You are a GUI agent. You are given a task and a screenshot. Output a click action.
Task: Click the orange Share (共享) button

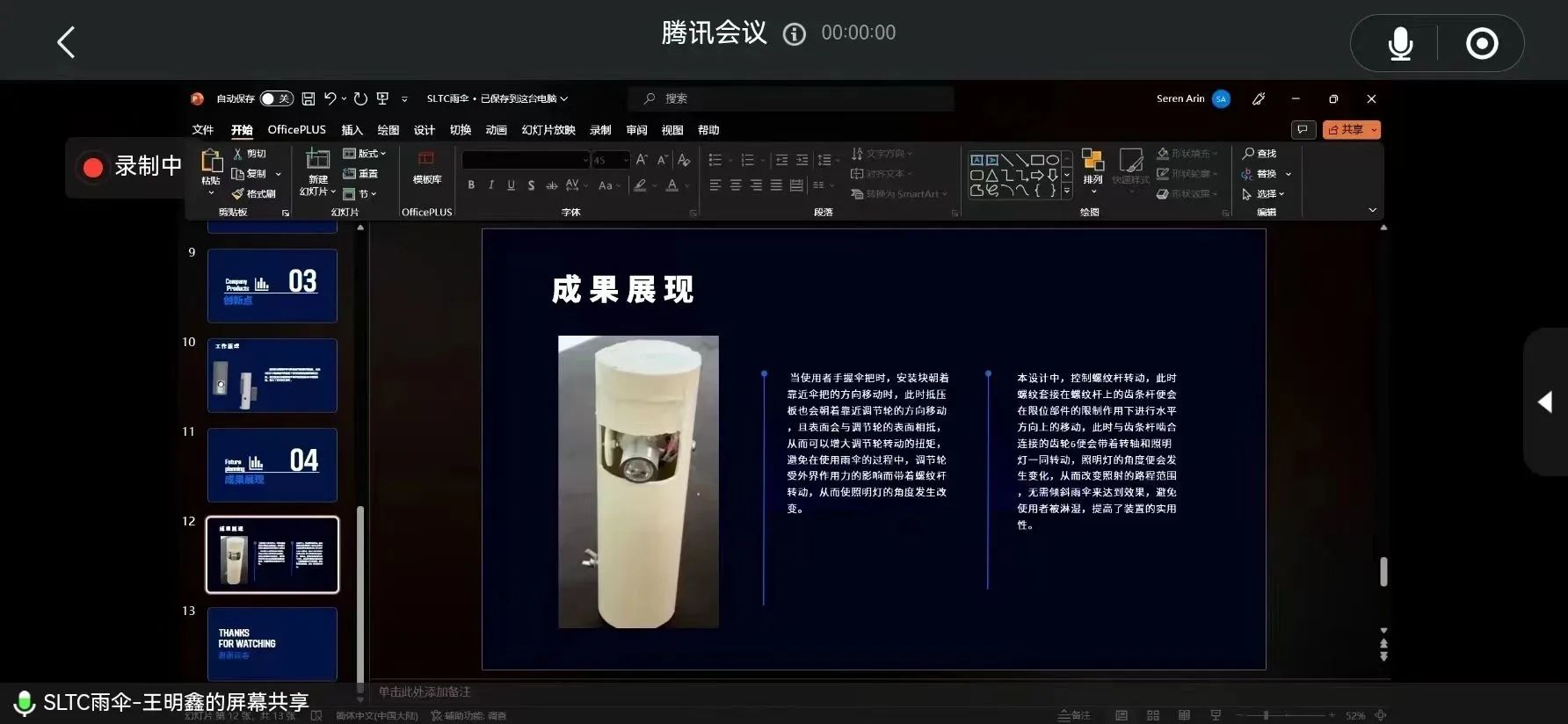[x=1351, y=130]
